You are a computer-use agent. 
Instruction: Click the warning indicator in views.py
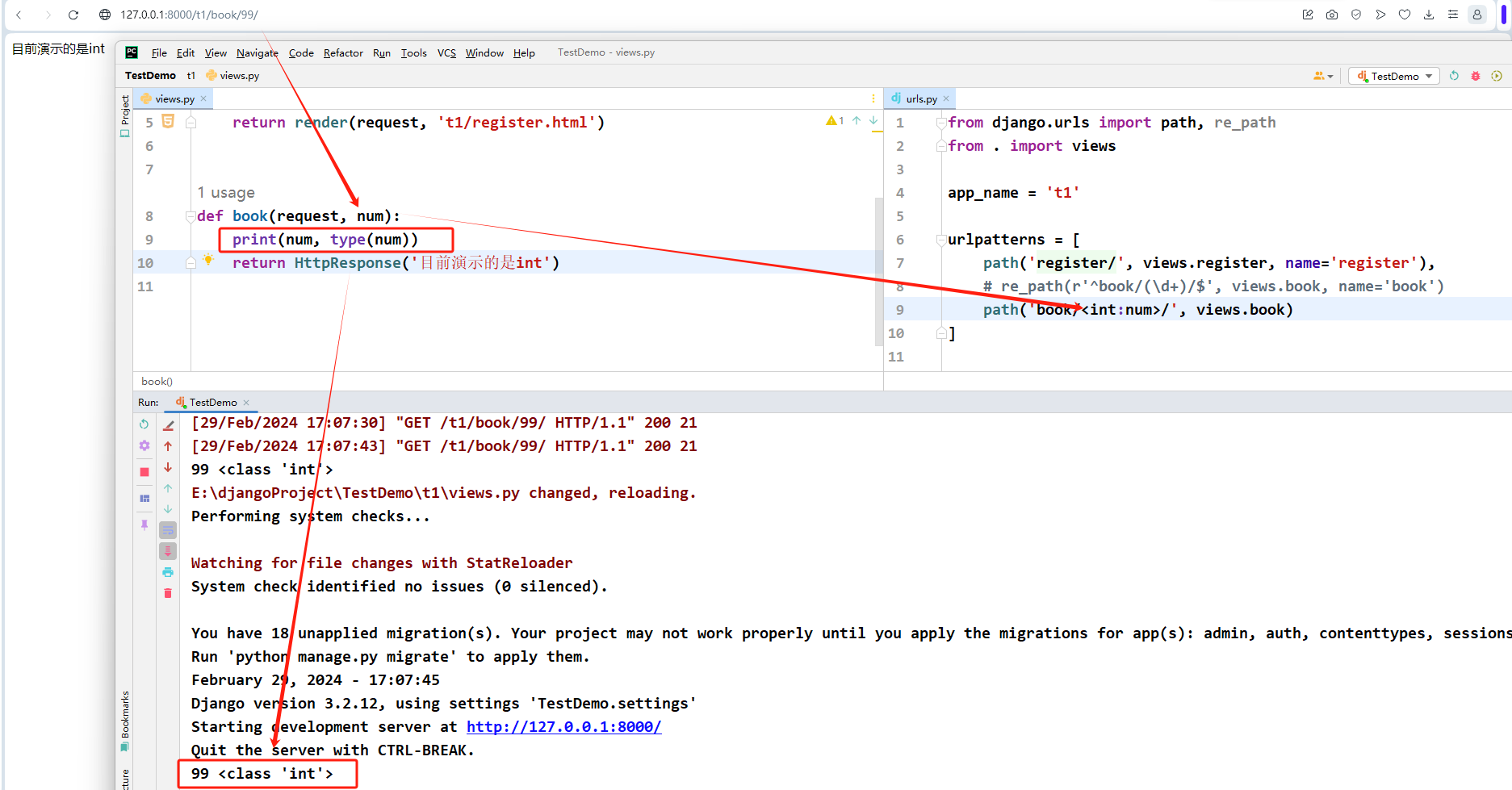coord(835,120)
